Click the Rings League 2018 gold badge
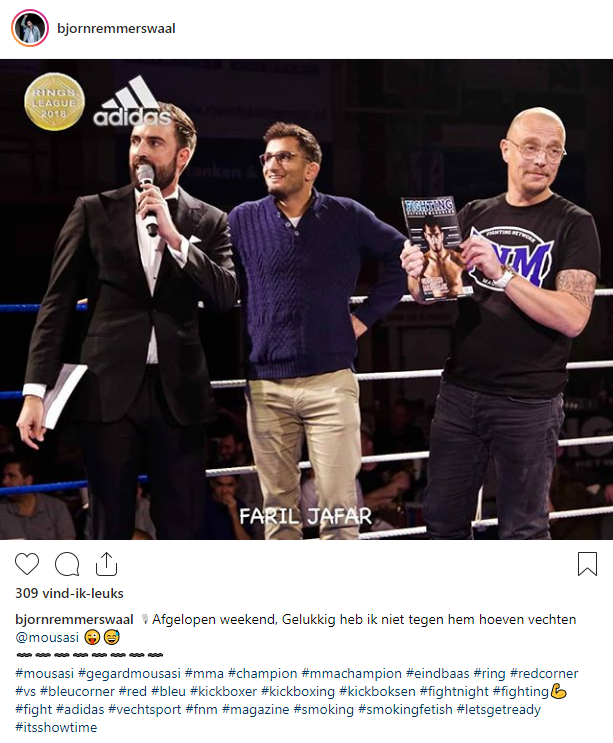The image size is (613, 743). [x=54, y=101]
